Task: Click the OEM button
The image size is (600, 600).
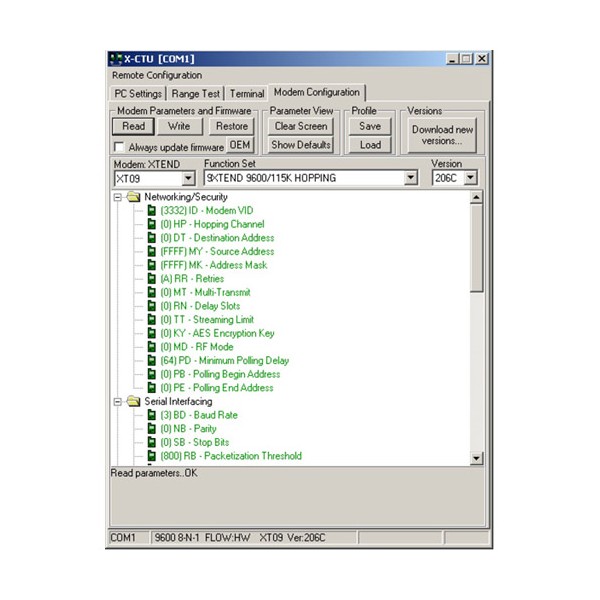Action: [240, 145]
